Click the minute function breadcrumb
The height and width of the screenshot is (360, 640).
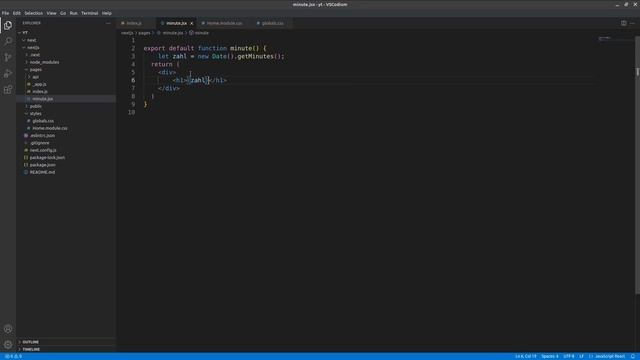click(x=202, y=33)
